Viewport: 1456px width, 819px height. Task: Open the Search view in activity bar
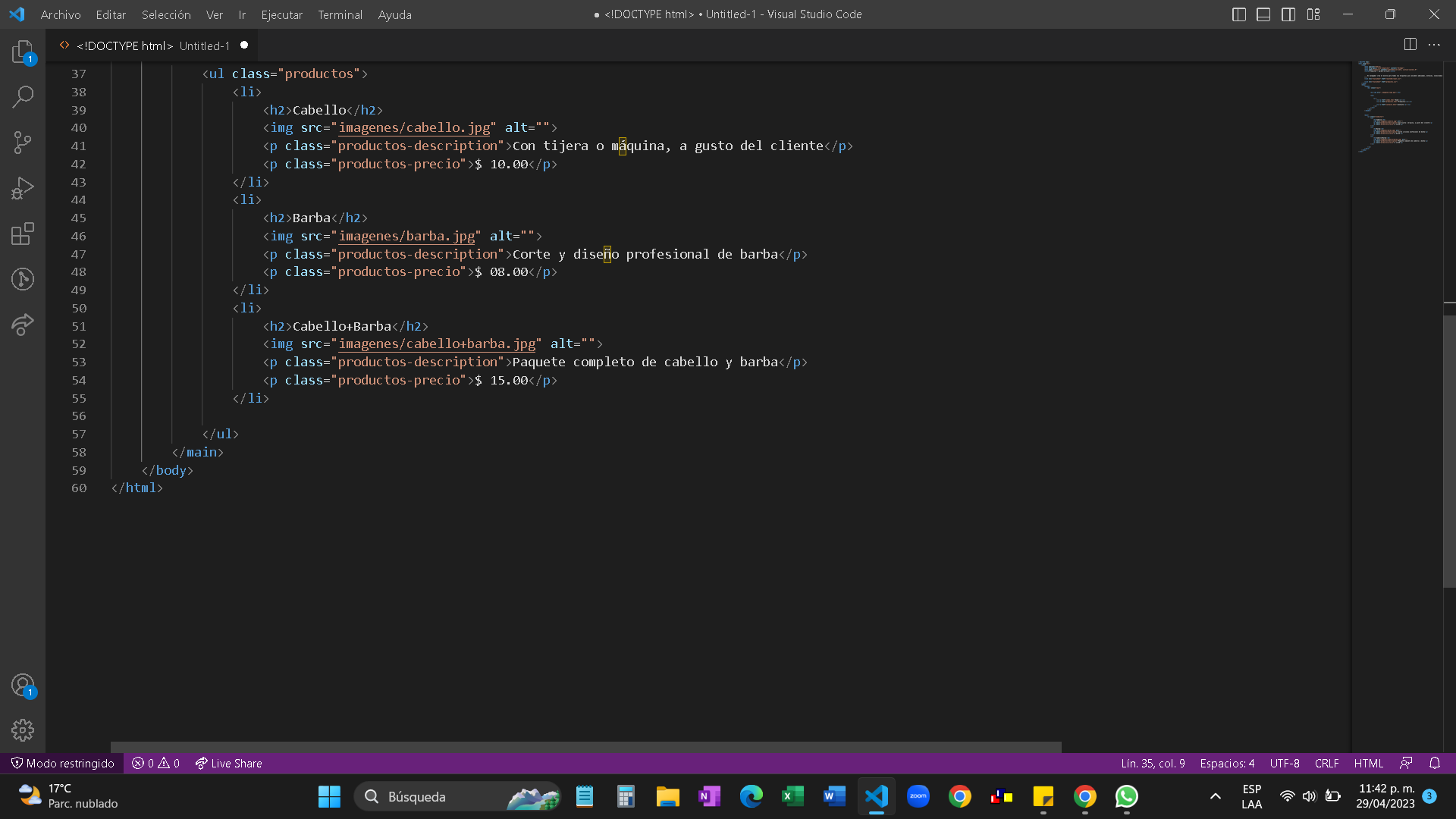coord(23,97)
